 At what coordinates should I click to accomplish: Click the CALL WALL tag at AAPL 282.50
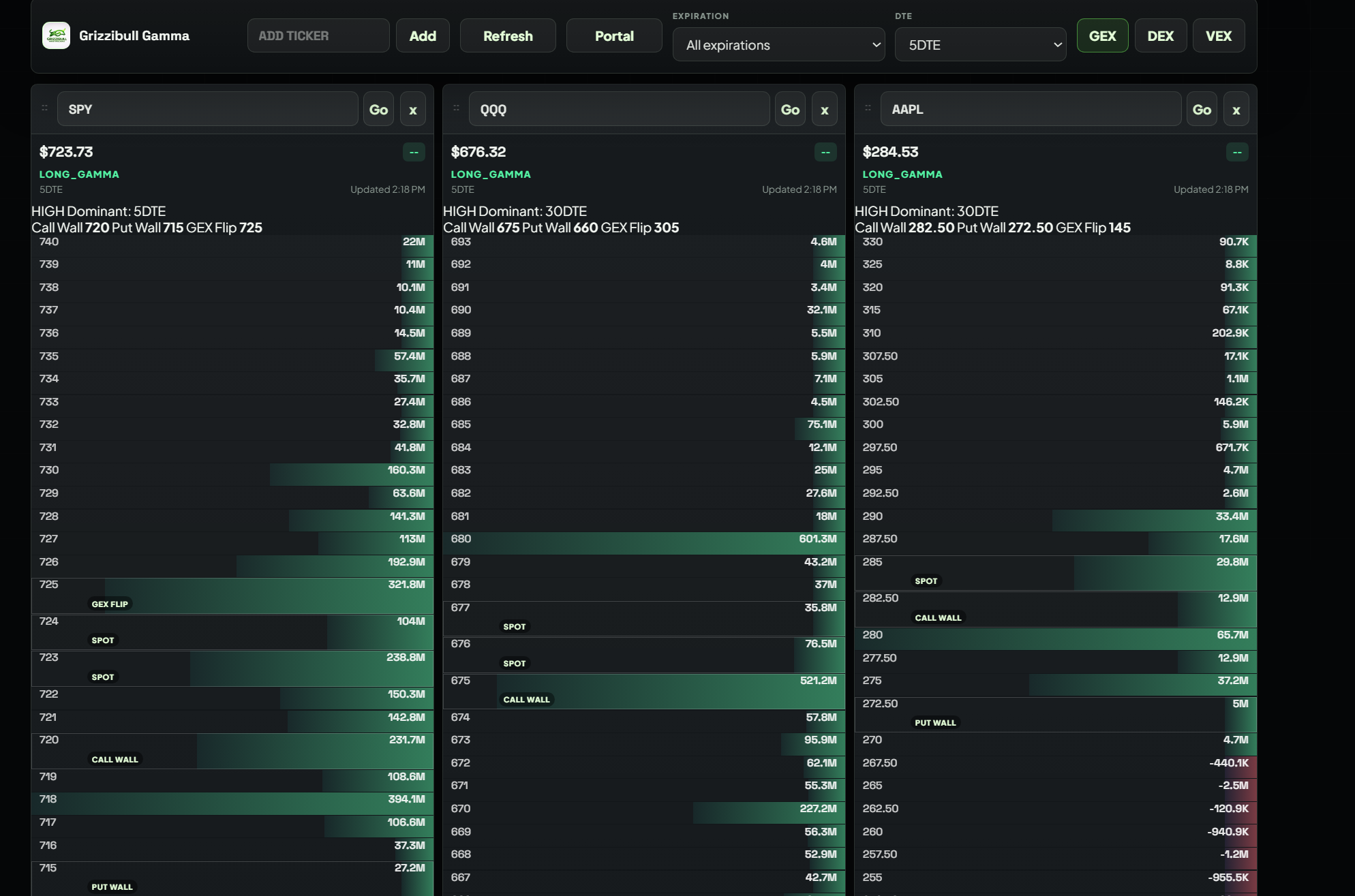(939, 617)
